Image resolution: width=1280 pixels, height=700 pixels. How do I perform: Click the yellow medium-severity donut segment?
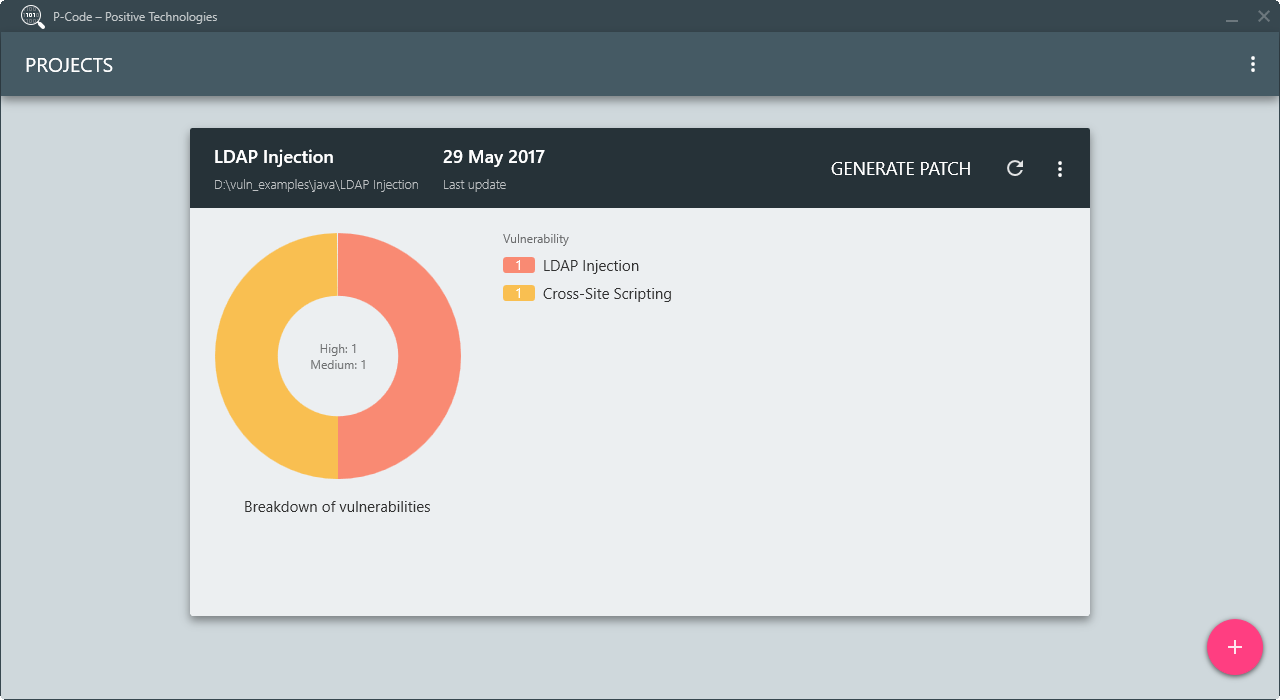click(x=247, y=356)
